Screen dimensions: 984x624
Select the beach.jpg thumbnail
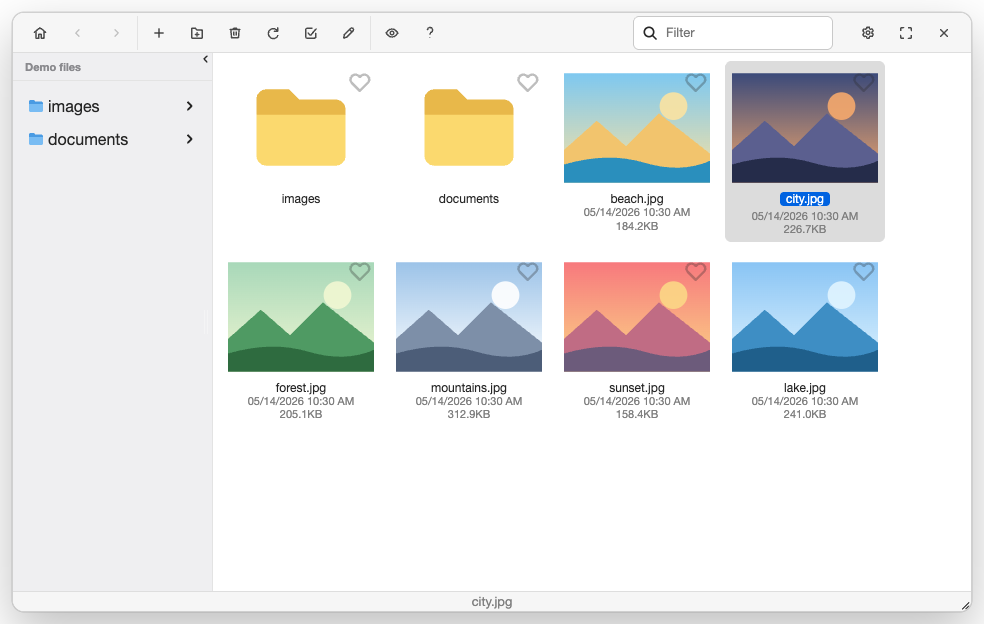point(637,128)
